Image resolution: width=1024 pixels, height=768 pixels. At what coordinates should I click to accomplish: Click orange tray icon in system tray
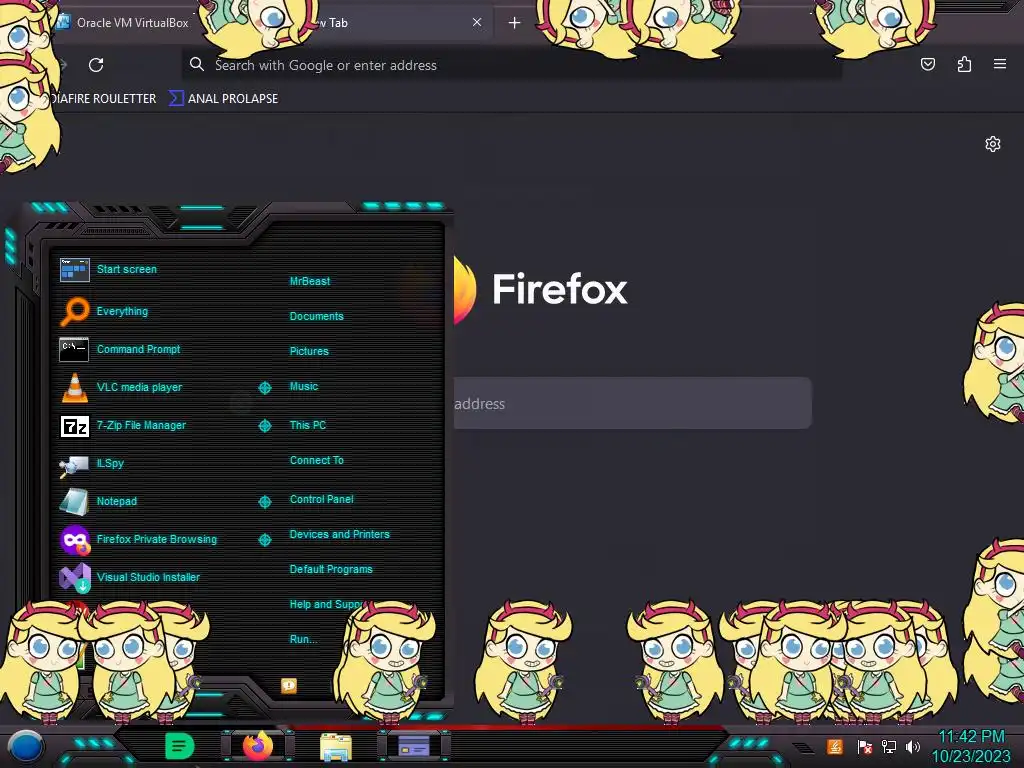pyautogui.click(x=835, y=746)
